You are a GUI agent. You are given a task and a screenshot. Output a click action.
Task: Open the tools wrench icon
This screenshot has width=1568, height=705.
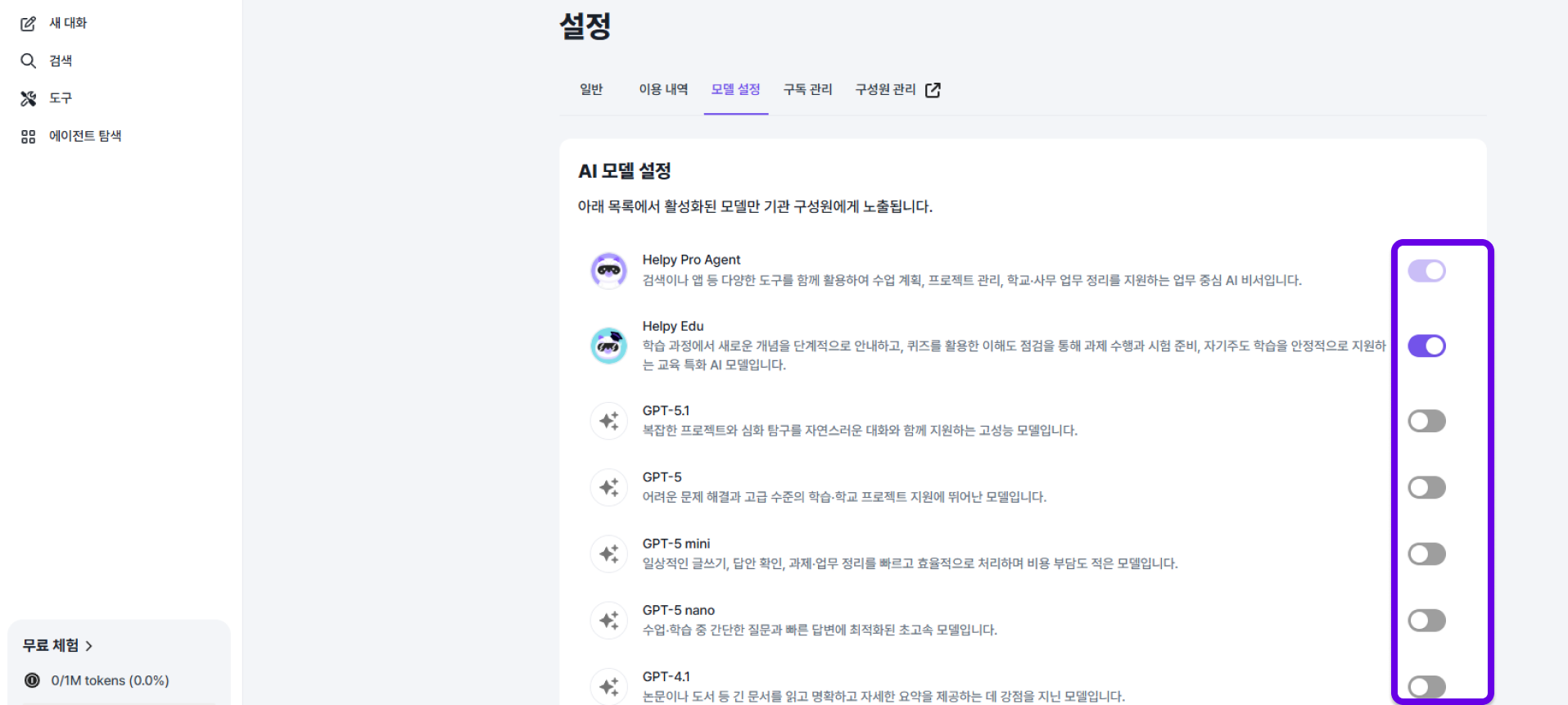[x=28, y=98]
